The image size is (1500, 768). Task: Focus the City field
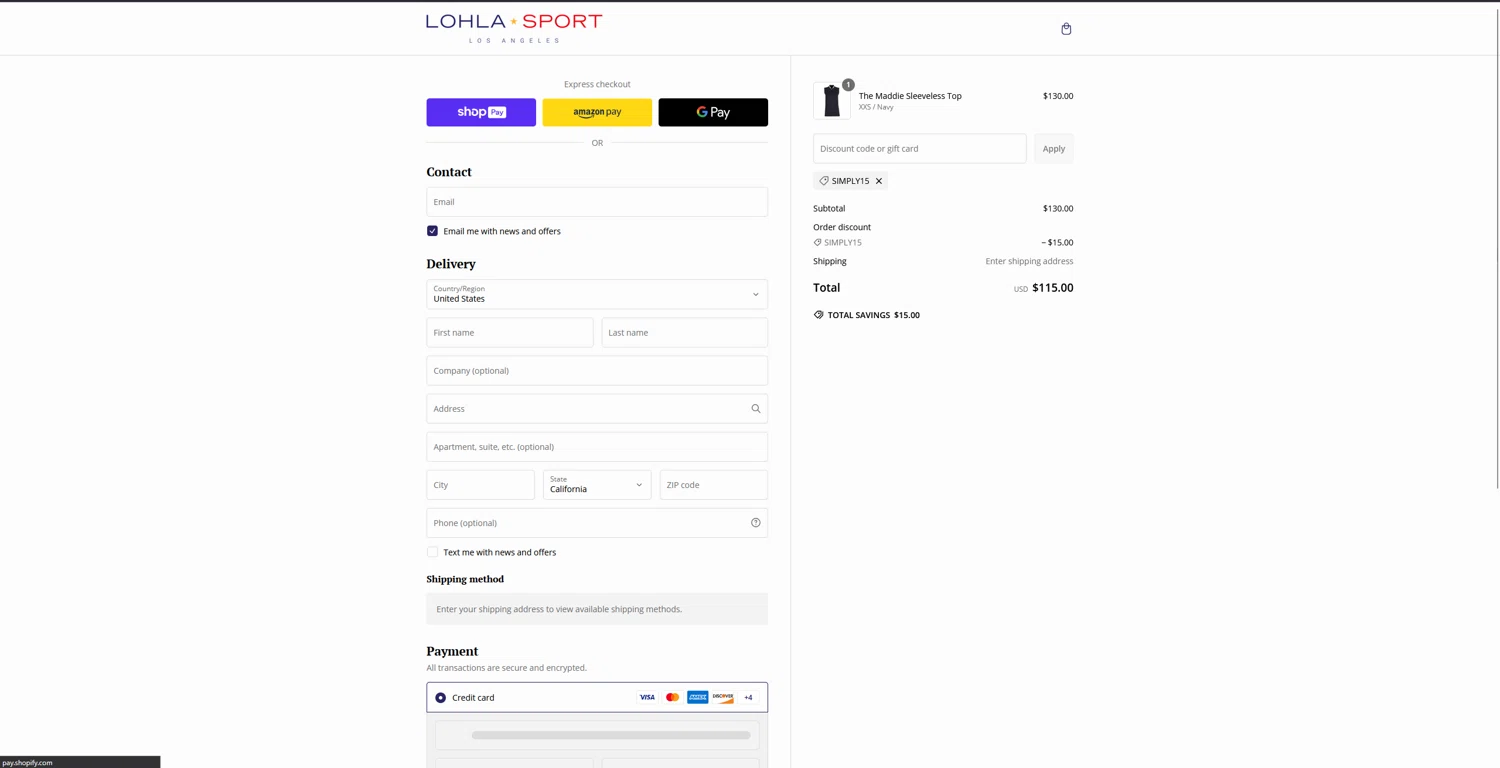(481, 485)
